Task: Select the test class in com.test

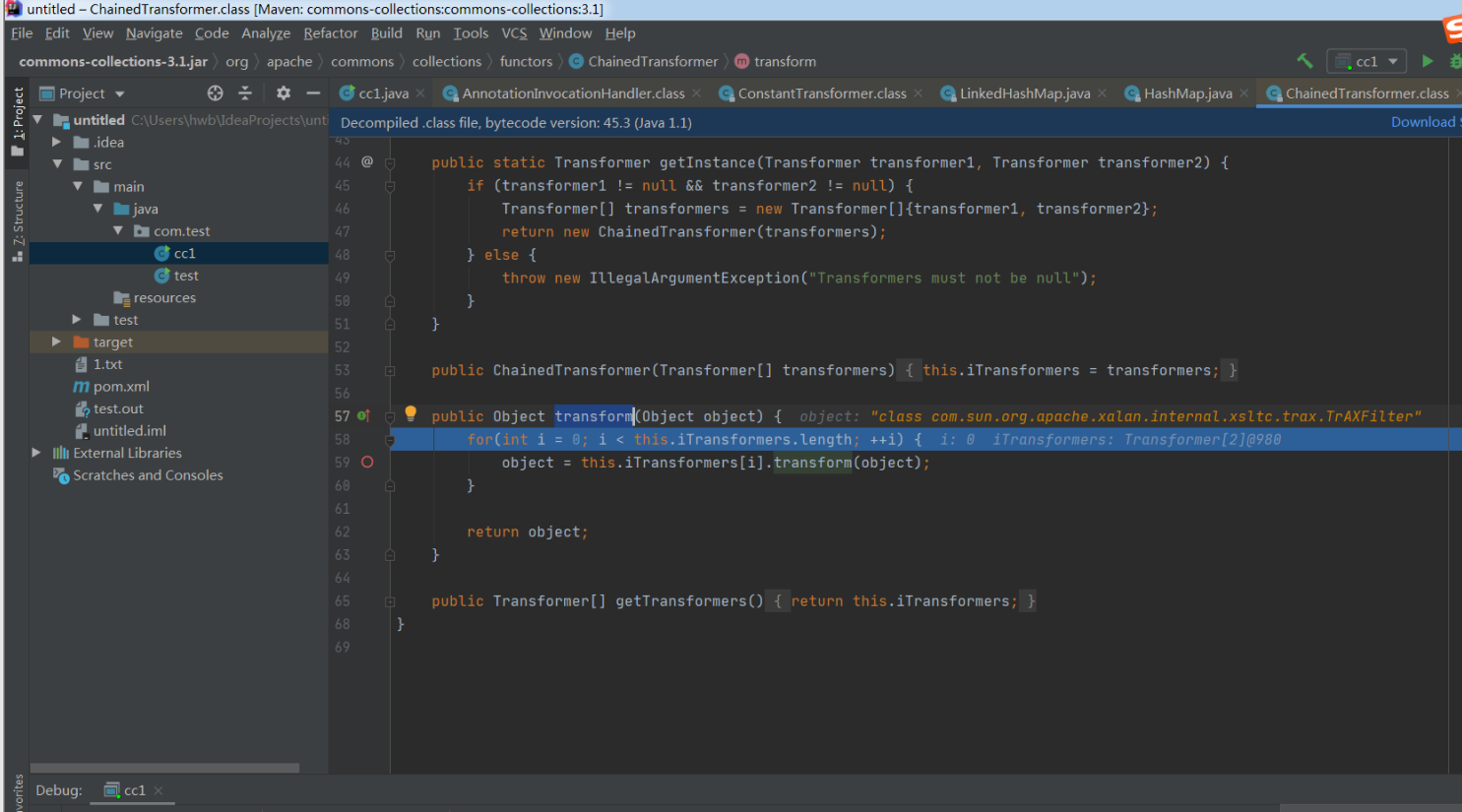Action: 176,276
